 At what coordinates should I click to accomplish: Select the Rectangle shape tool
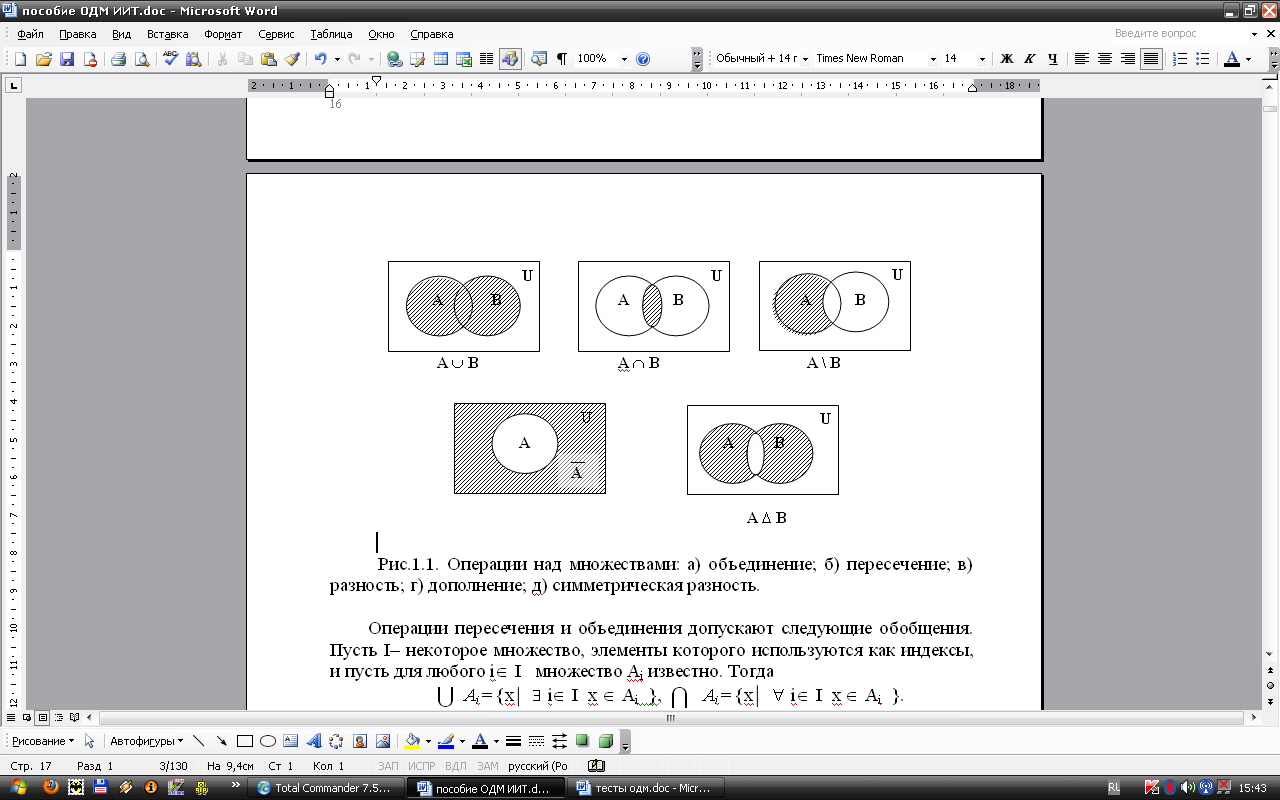(x=244, y=741)
